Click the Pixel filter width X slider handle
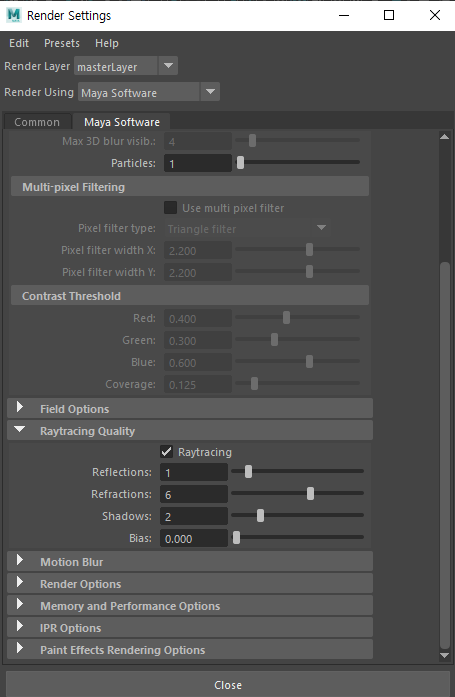 [x=310, y=249]
